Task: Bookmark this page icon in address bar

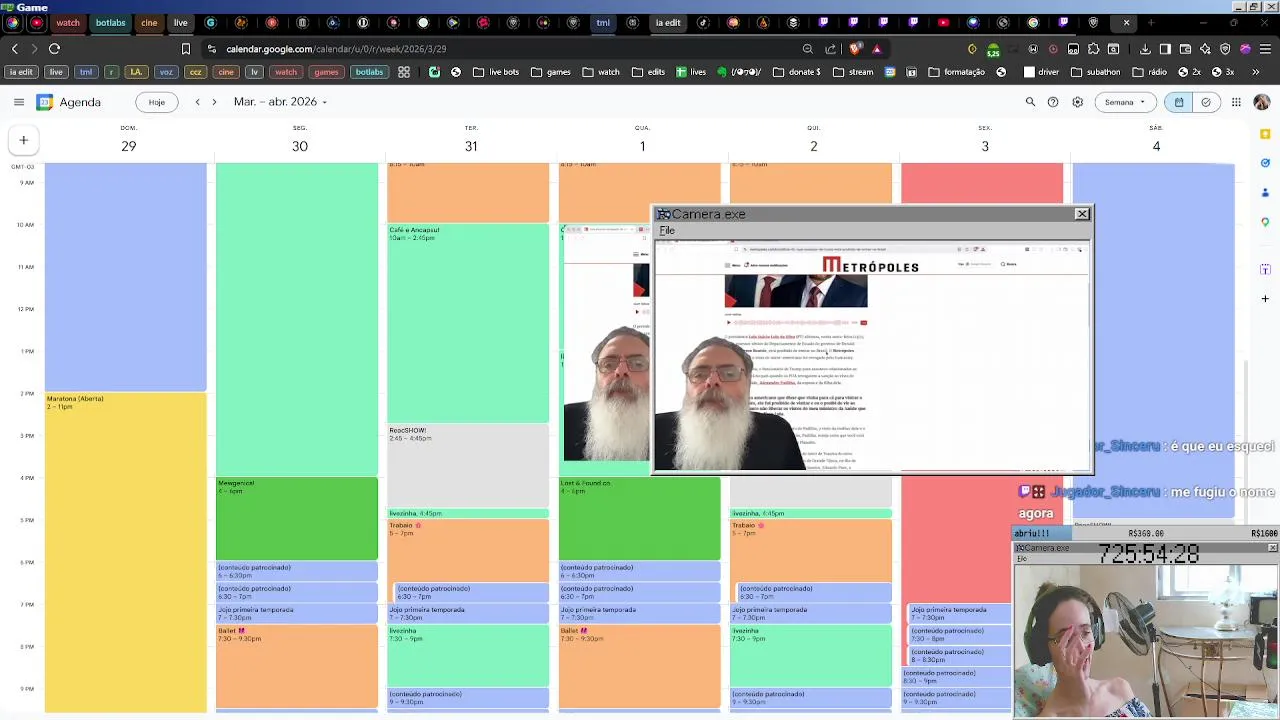Action: coord(186,49)
